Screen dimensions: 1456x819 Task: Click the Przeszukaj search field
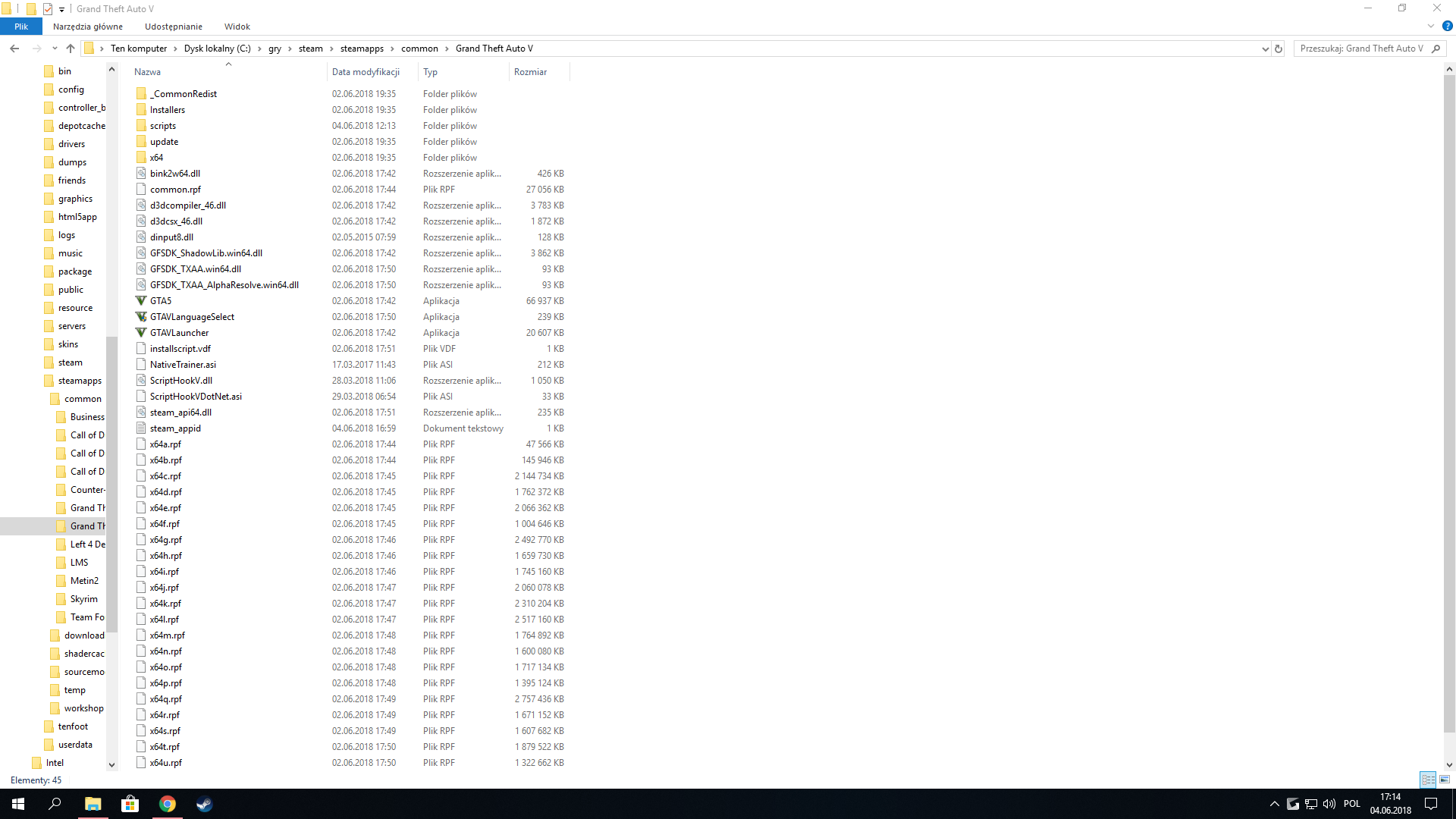pyautogui.click(x=1362, y=49)
